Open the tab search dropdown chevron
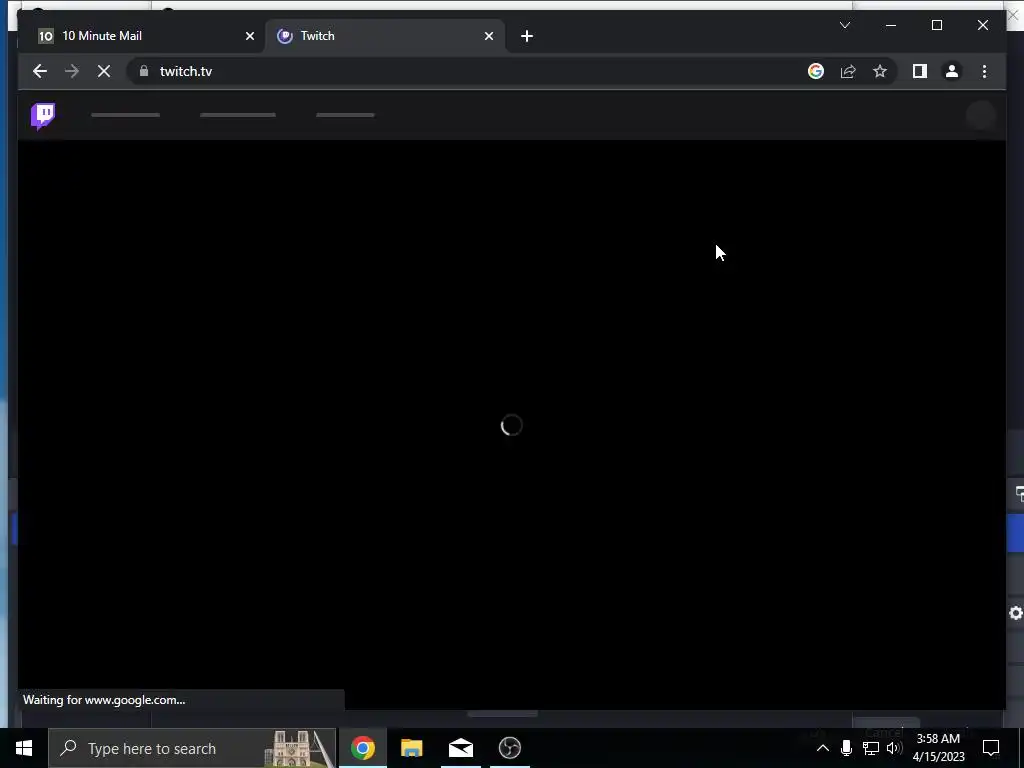 (845, 25)
